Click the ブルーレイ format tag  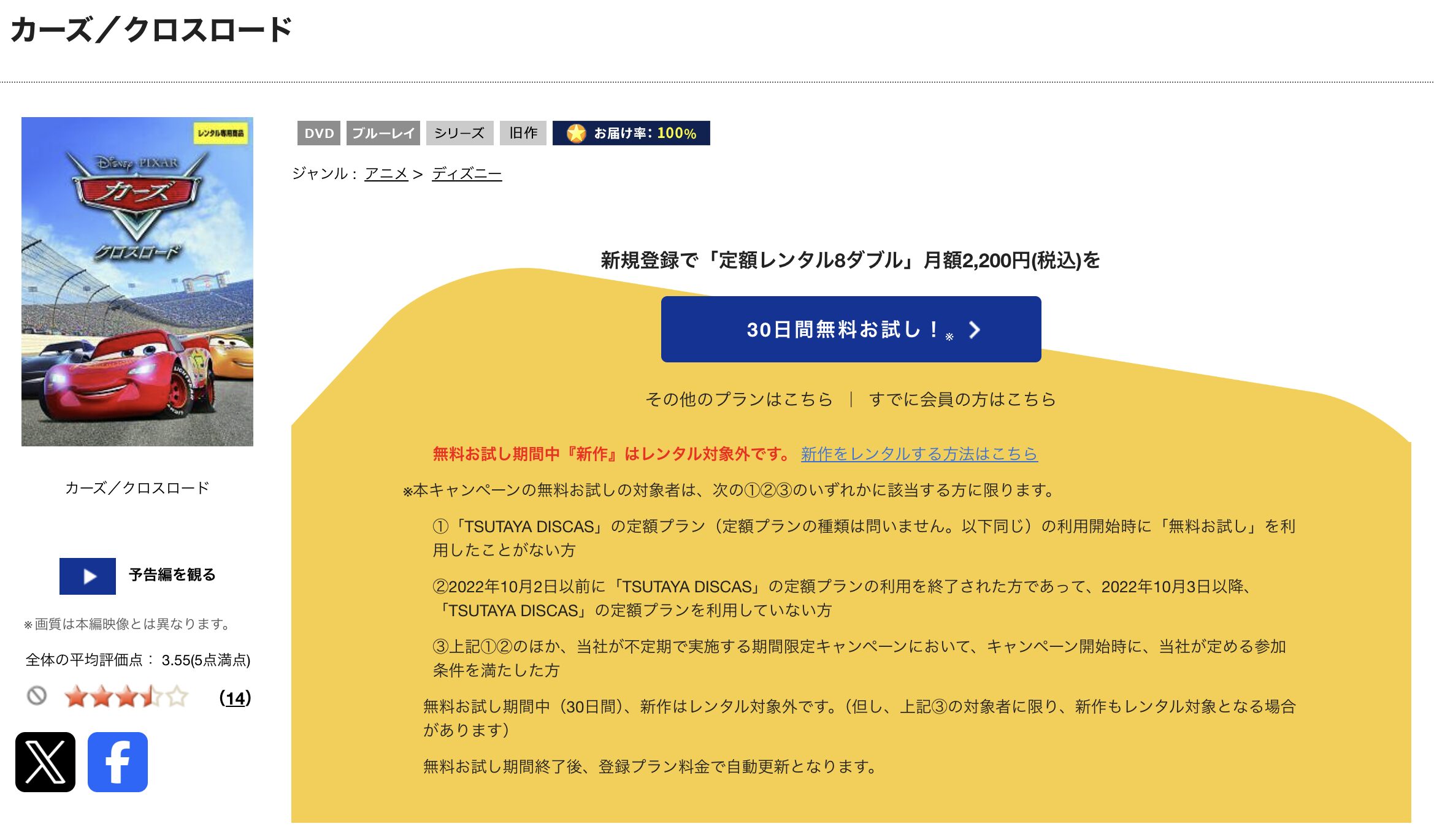click(383, 133)
